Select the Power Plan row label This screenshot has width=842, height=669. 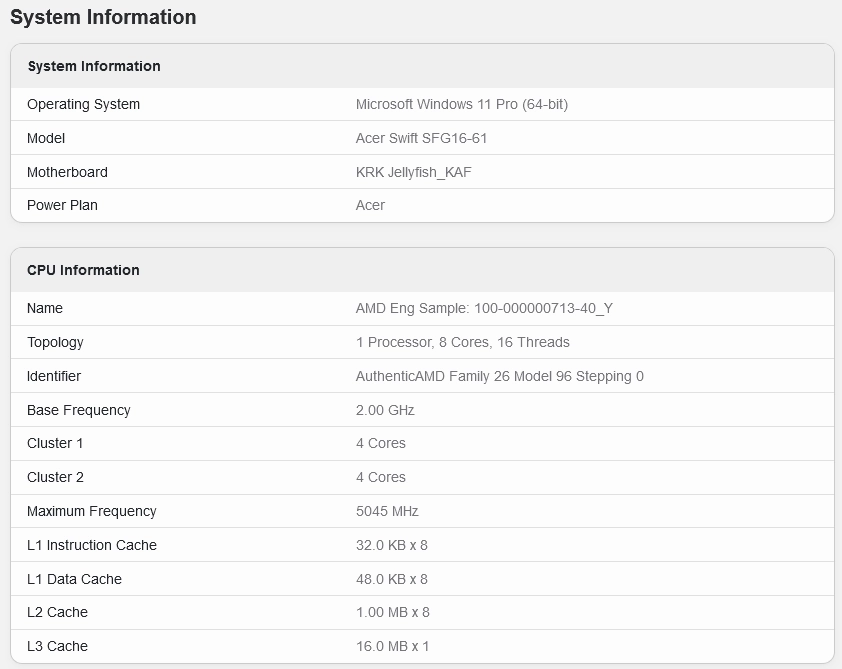(x=62, y=205)
